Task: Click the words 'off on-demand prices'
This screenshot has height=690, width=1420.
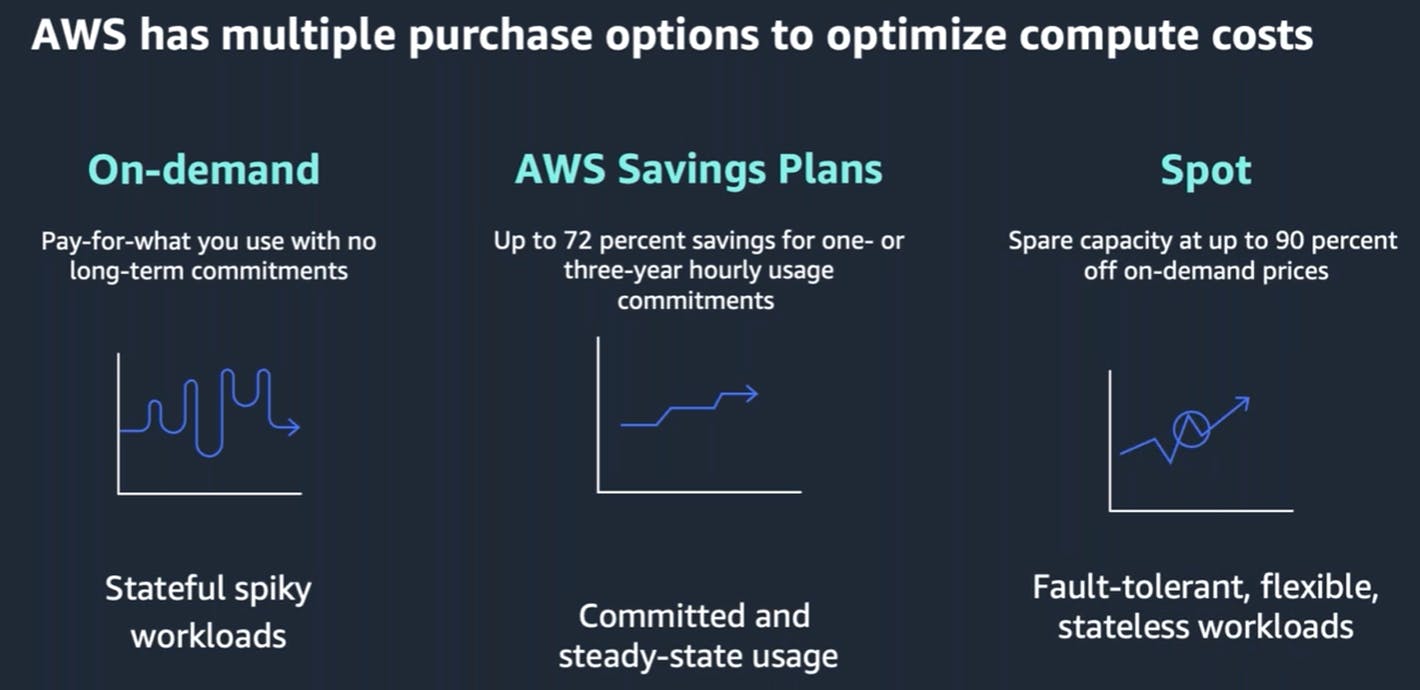Action: [x=1206, y=271]
